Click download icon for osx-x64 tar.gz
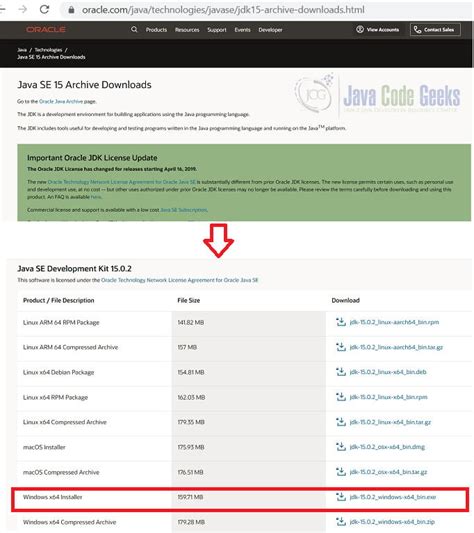The image size is (474, 533). pos(341,472)
